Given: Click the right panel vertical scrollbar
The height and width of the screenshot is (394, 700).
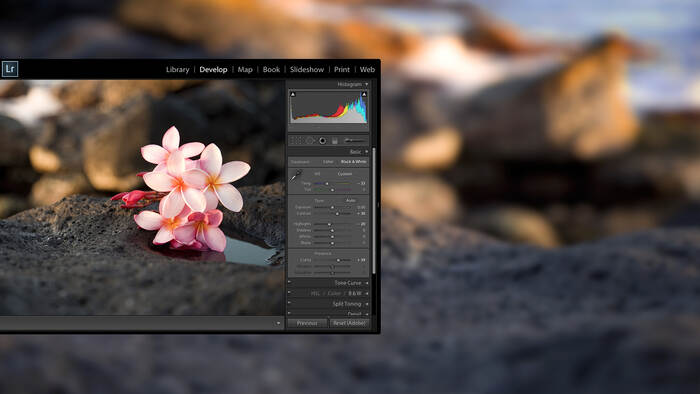Looking at the screenshot, I should (x=374, y=211).
